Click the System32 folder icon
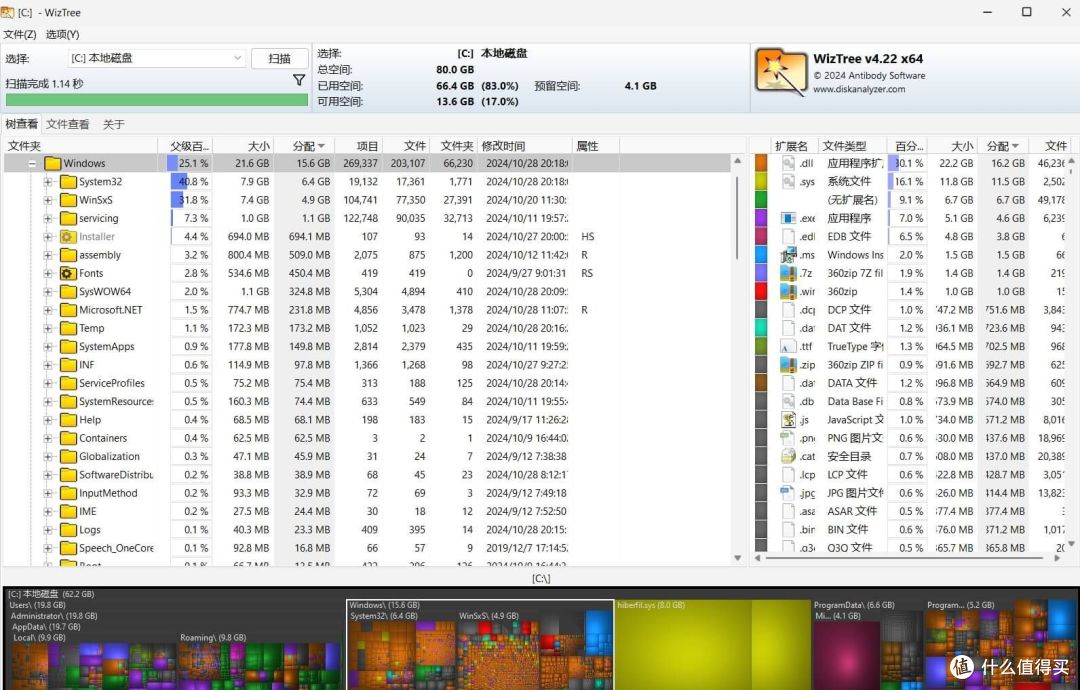Screen dimensions: 1080x690 [68, 182]
